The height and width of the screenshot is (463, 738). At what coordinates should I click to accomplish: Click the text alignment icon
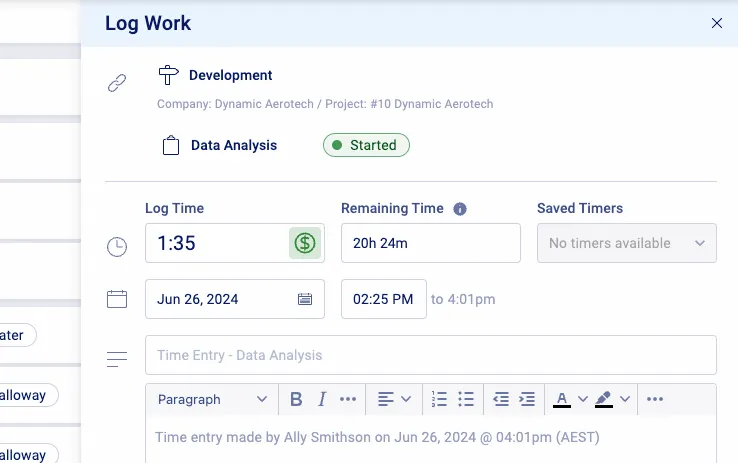[x=385, y=399]
